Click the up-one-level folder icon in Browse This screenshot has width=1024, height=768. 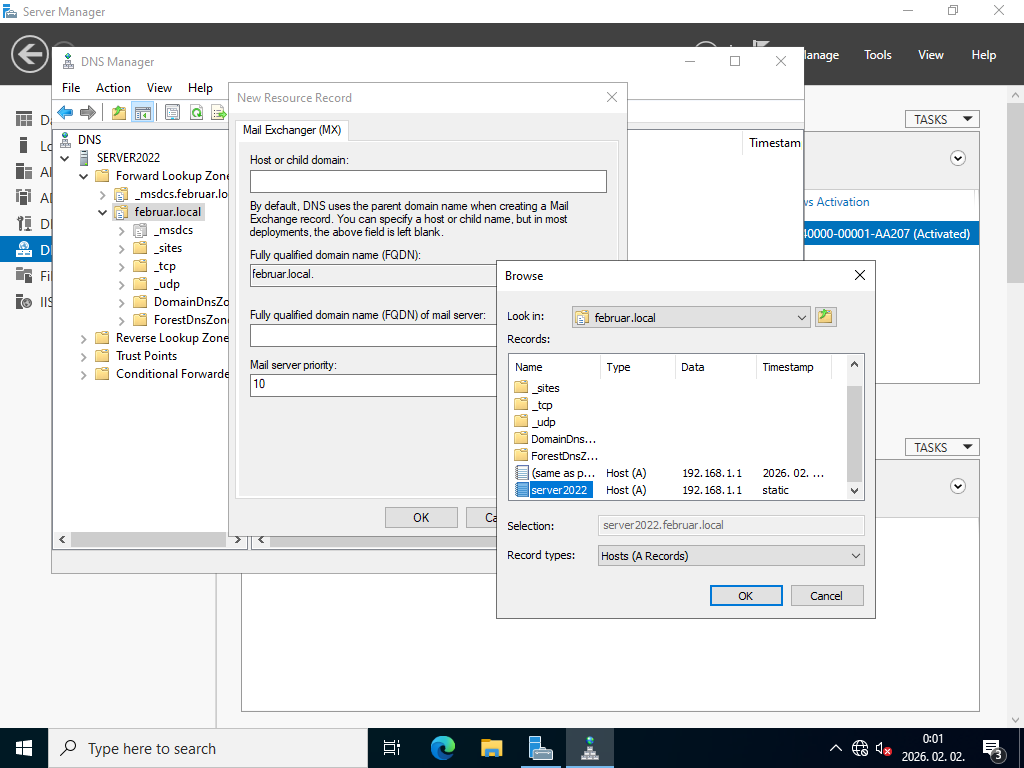825,317
